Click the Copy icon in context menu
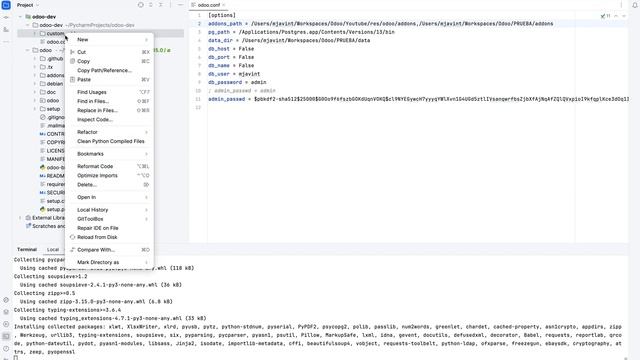640x360 pixels. tap(72, 61)
